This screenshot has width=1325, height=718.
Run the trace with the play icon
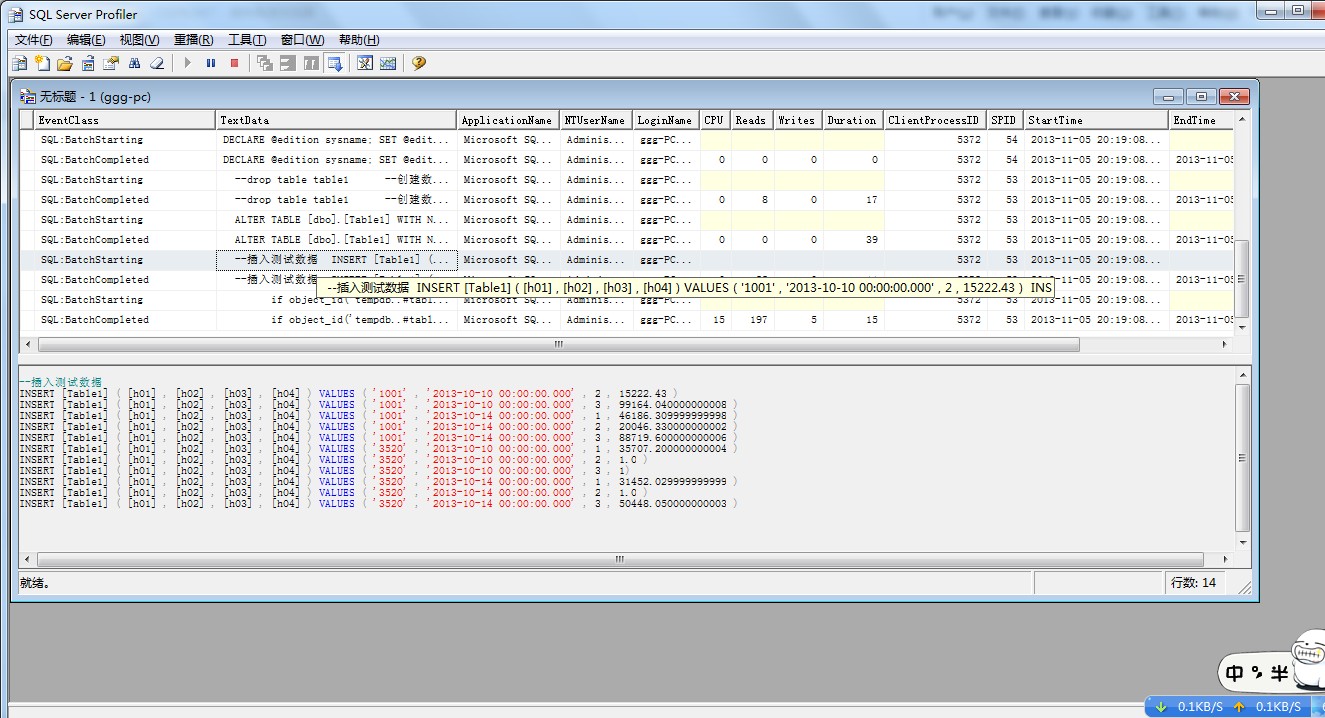(x=187, y=62)
